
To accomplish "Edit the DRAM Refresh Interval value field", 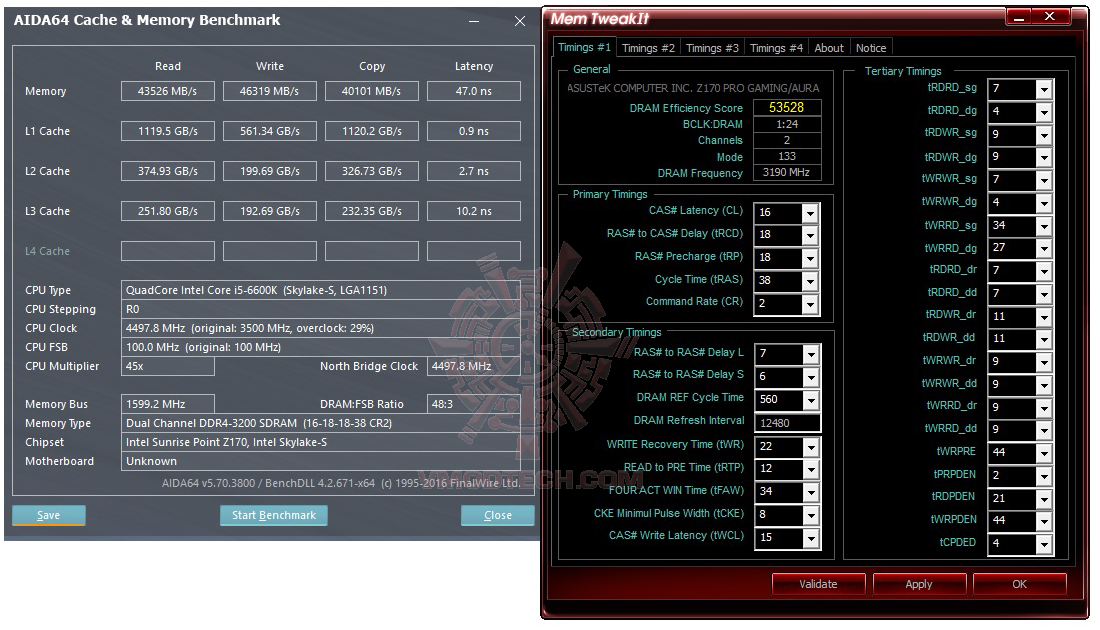I will (x=786, y=421).
